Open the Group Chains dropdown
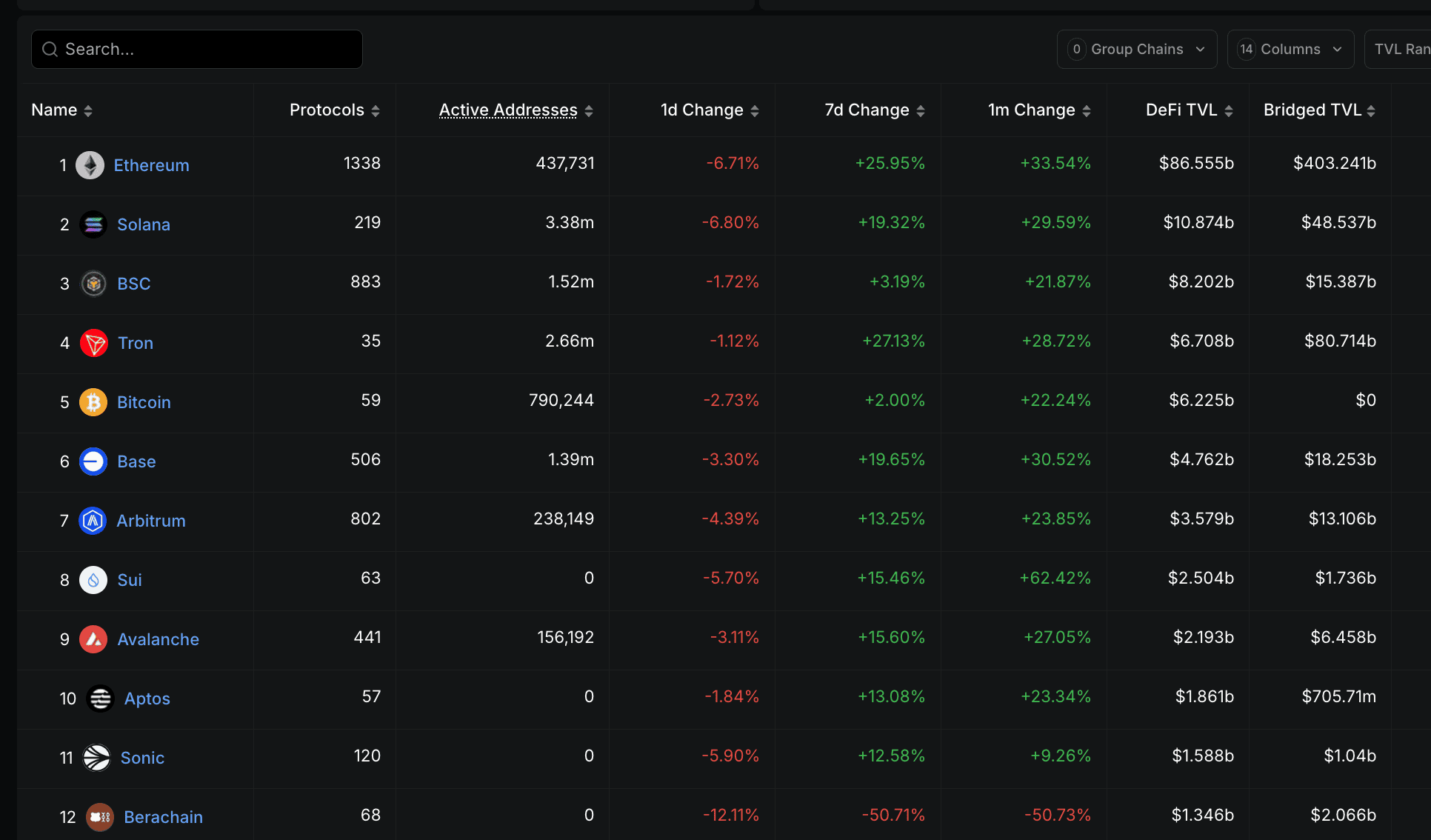 (x=1136, y=49)
